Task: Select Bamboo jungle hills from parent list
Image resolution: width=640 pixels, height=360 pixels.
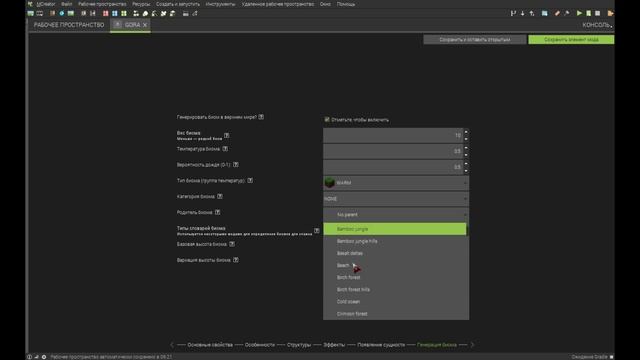Action: pos(395,241)
